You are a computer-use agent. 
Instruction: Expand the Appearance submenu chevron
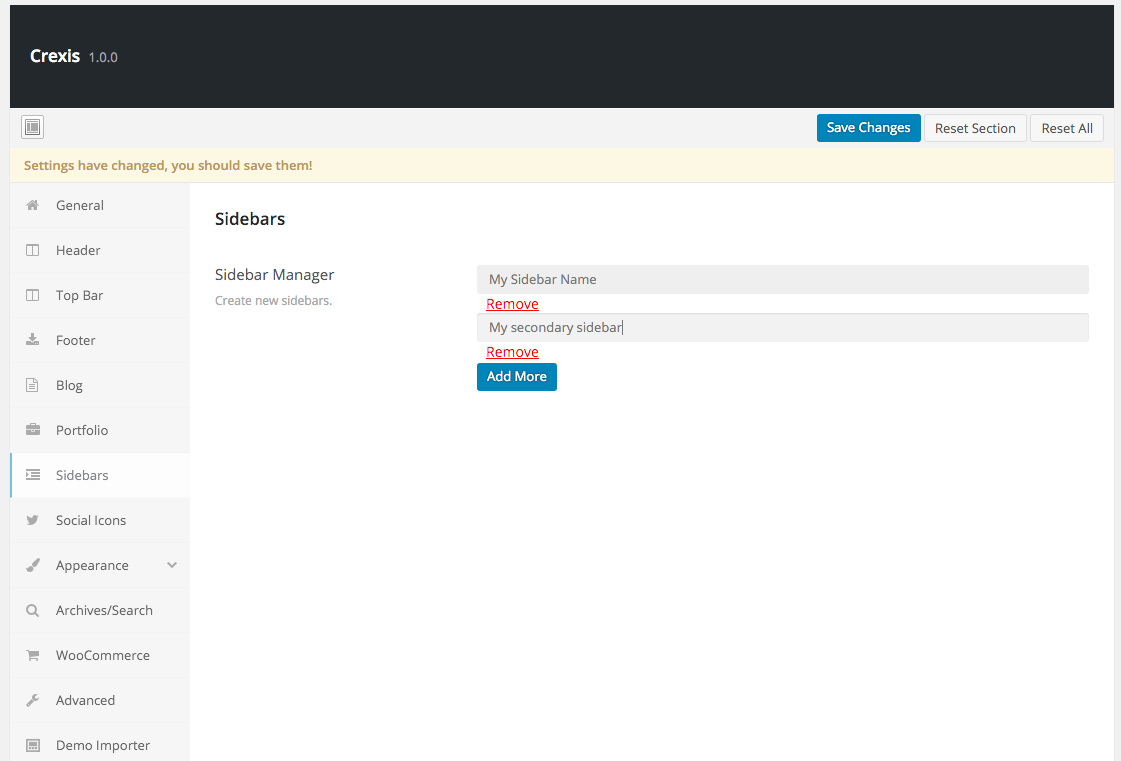click(172, 565)
